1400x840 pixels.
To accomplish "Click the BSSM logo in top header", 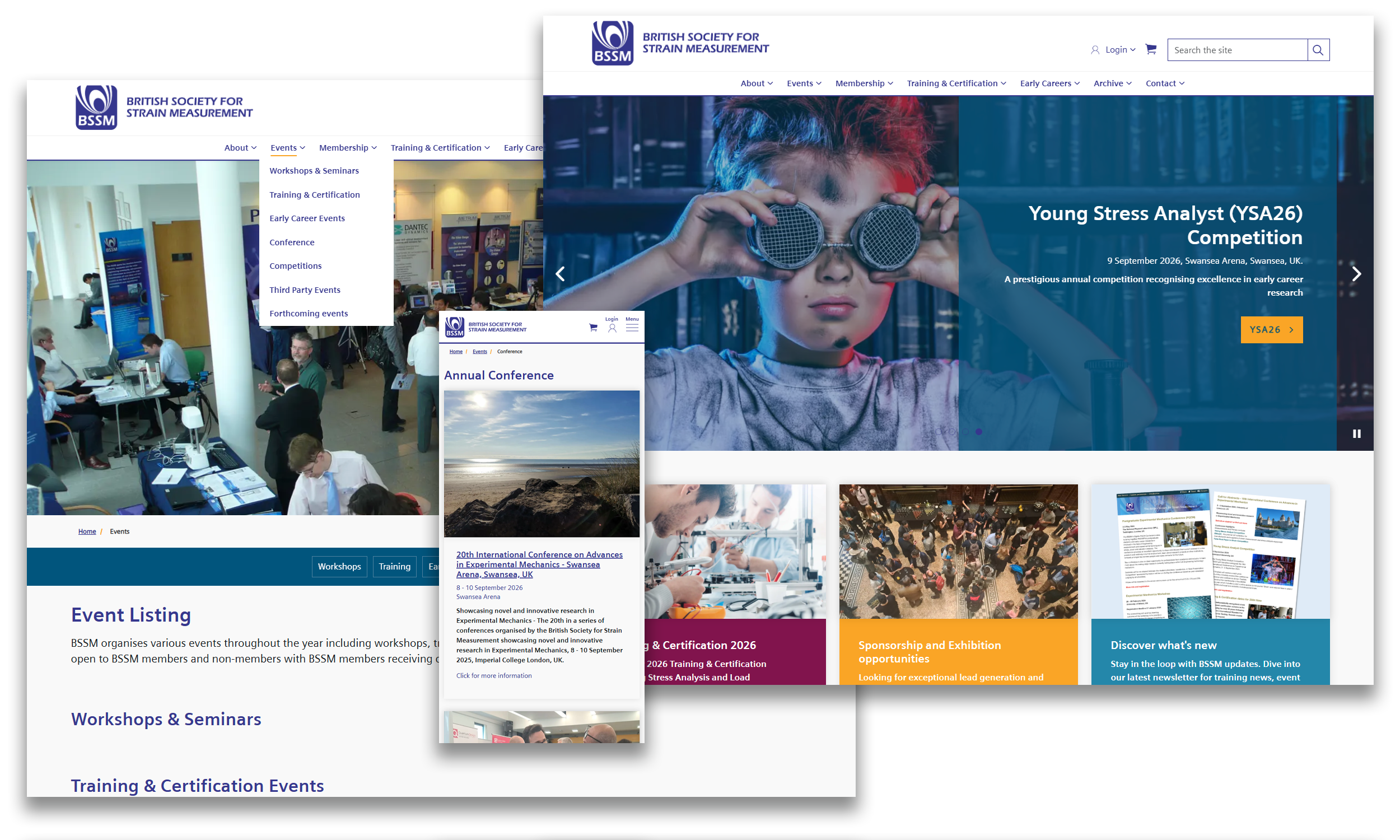I will click(612, 43).
